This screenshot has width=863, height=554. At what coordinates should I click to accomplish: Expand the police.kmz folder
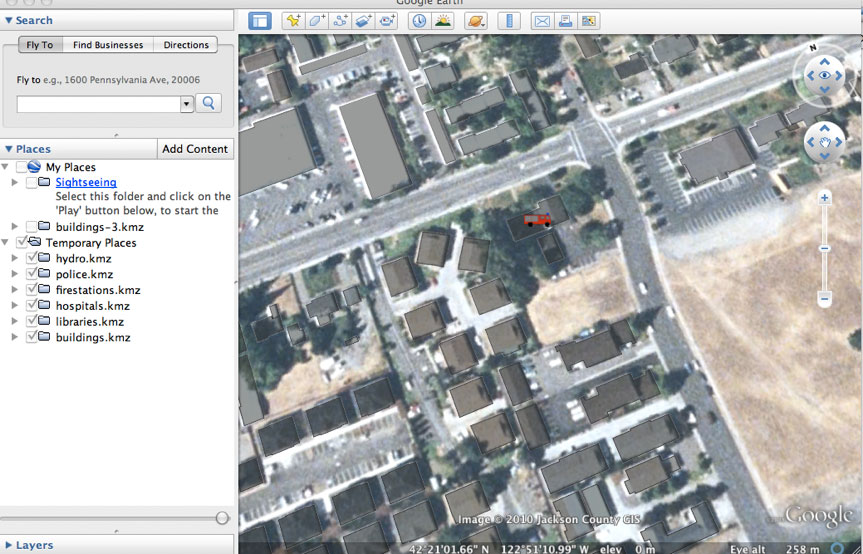coord(14,274)
